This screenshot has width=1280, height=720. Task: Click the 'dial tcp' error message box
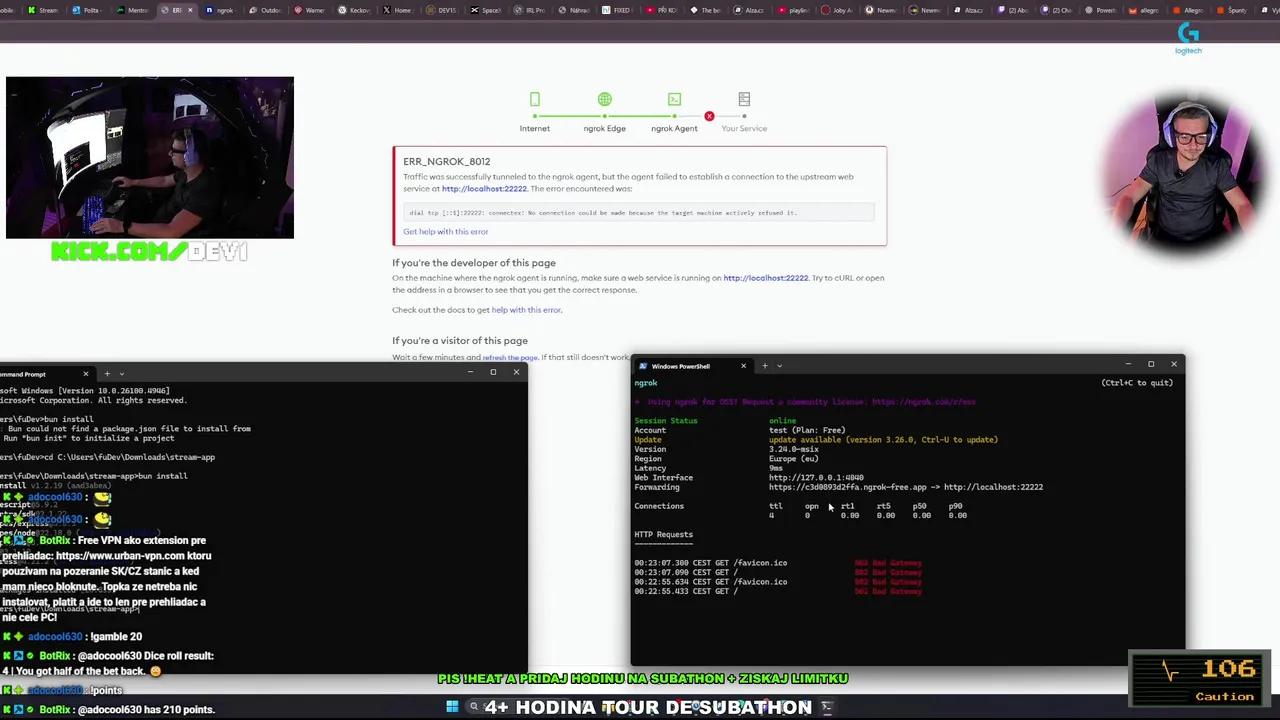[x=639, y=212]
